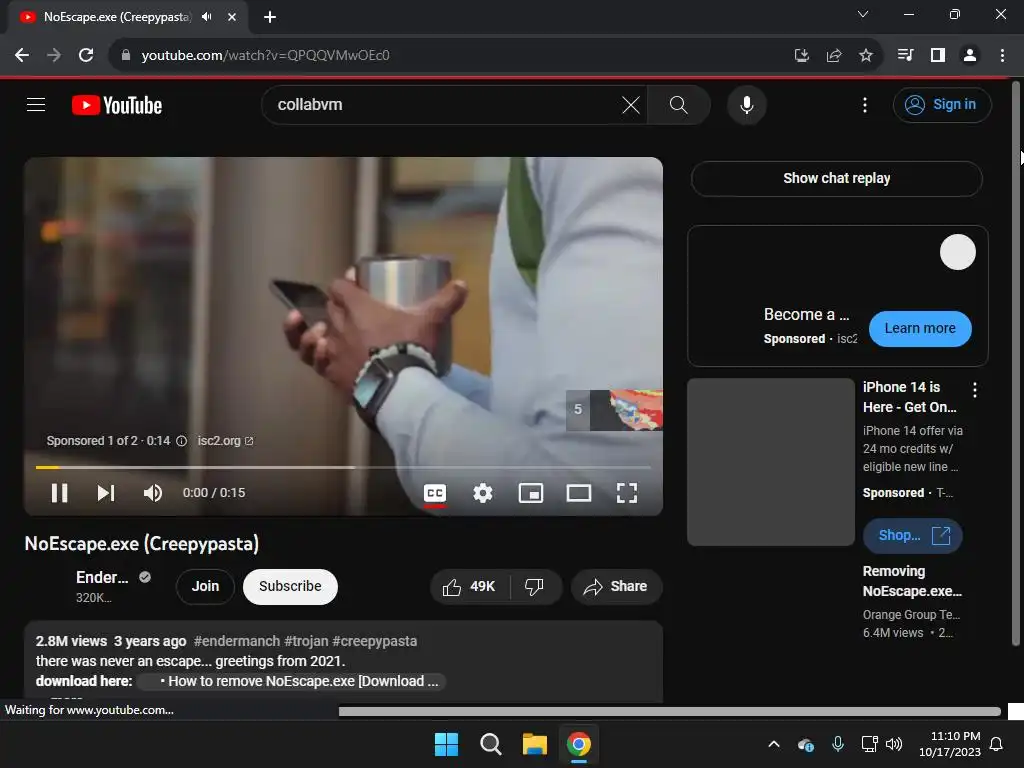Visit isc2.org advertiser link in player

225,441
